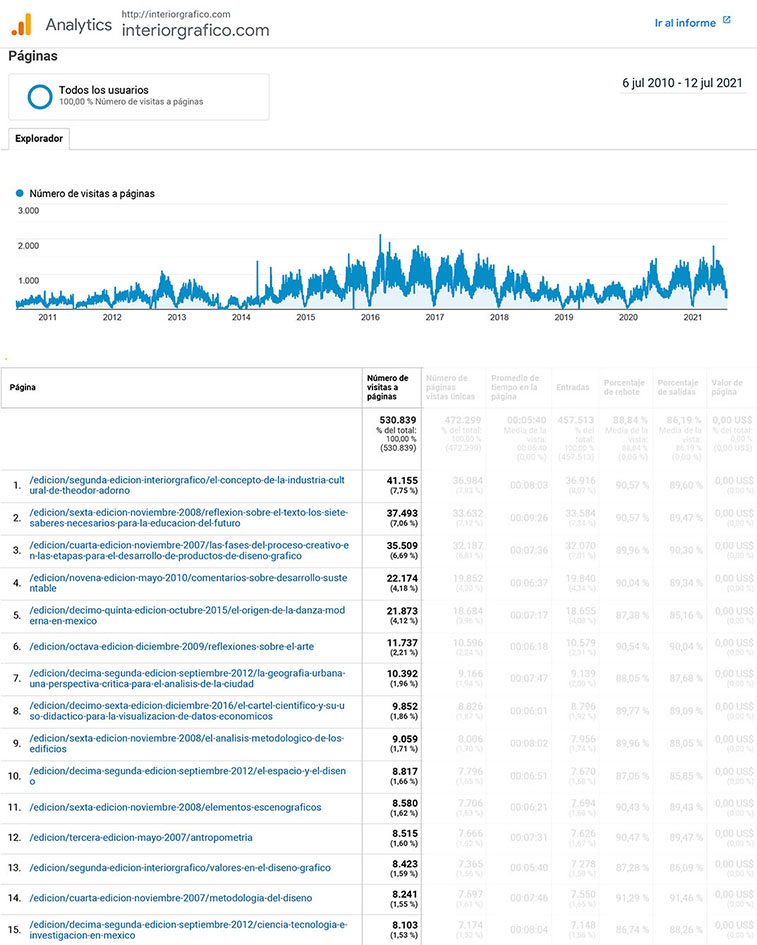Image resolution: width=757 pixels, height=945 pixels.
Task: Open the el-concepto-de-la-industria-cultural page link
Action: (188, 485)
